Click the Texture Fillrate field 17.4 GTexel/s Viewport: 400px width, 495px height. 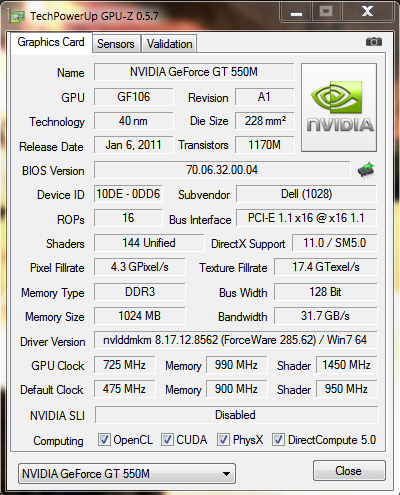click(x=326, y=267)
